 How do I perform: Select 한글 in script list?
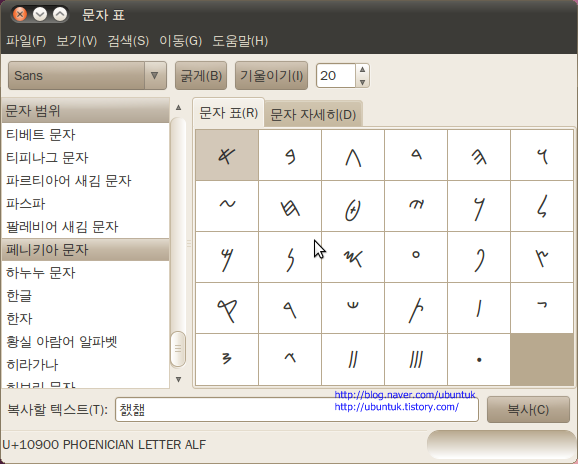(x=86, y=296)
